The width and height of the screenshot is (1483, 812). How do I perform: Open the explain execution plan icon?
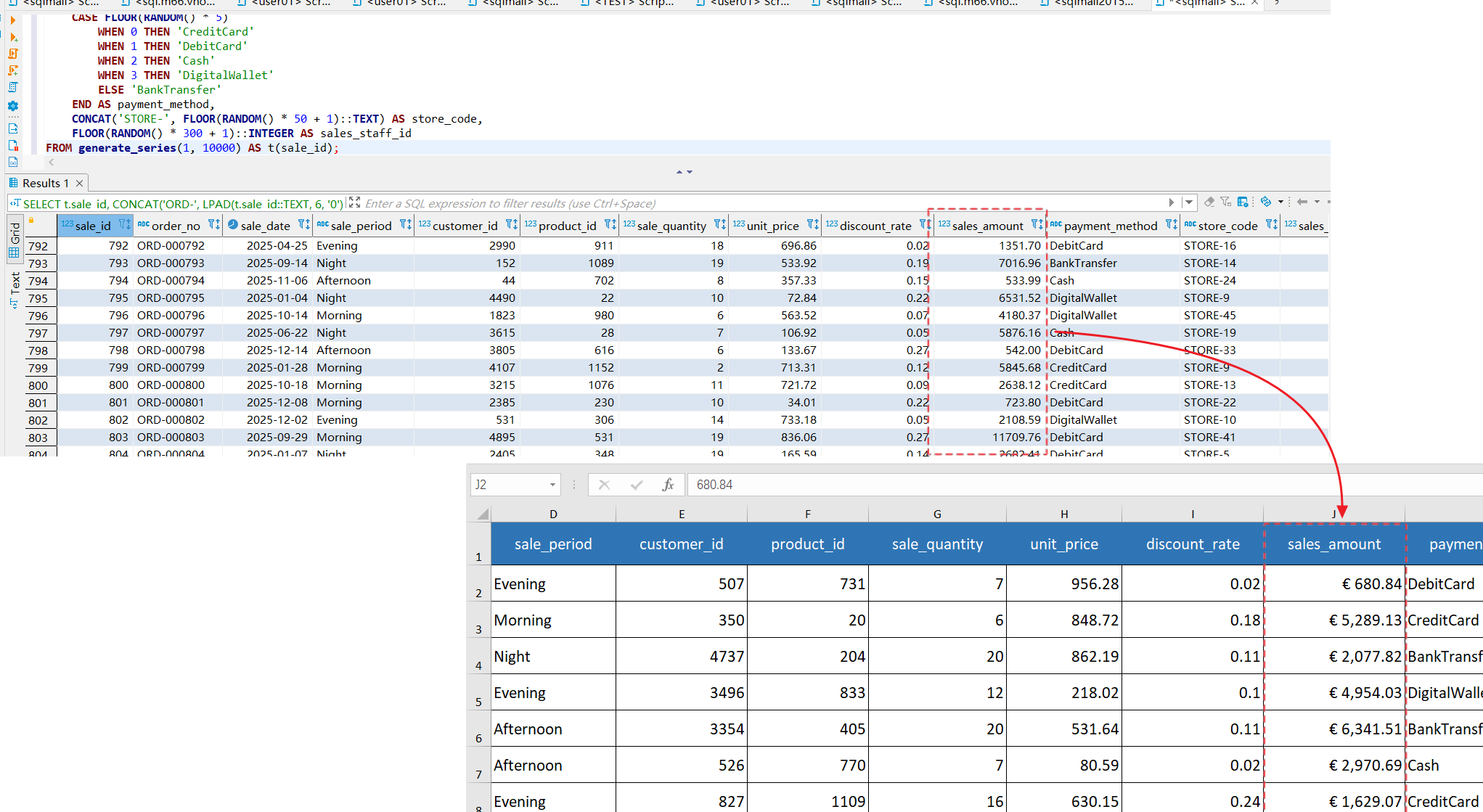pyautogui.click(x=13, y=87)
